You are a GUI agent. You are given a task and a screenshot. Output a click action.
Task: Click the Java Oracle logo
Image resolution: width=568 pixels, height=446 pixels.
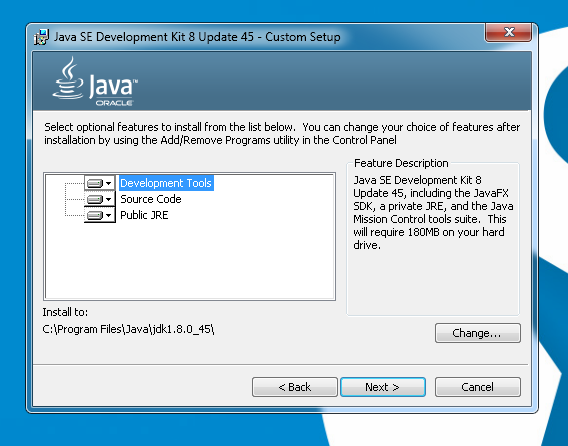[x=95, y=82]
